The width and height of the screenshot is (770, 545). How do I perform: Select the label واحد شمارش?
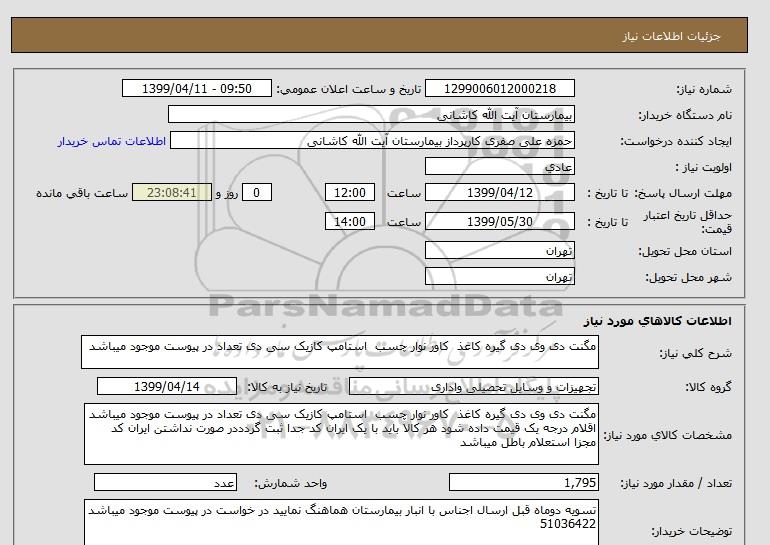pos(290,484)
